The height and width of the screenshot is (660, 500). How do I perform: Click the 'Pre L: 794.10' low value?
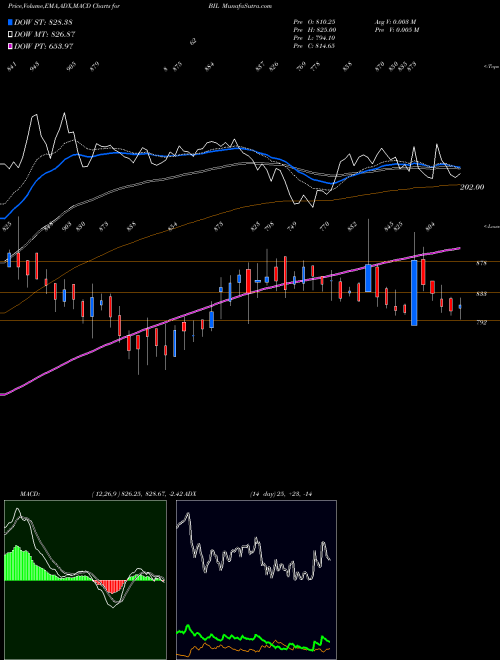314,38
